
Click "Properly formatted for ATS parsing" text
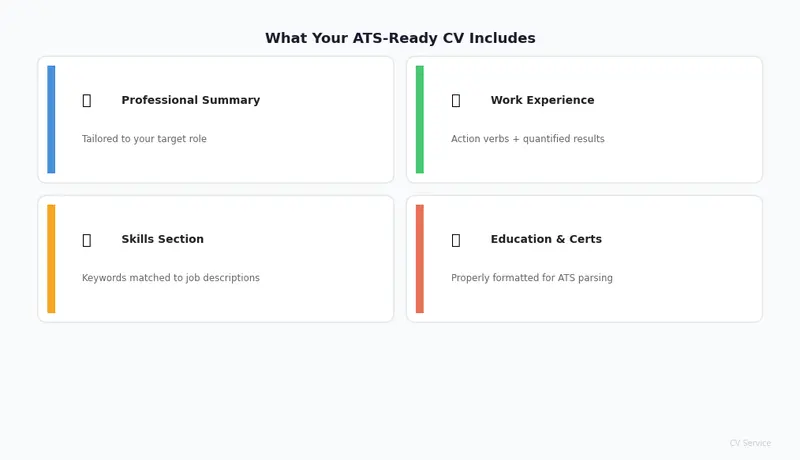[531, 278]
